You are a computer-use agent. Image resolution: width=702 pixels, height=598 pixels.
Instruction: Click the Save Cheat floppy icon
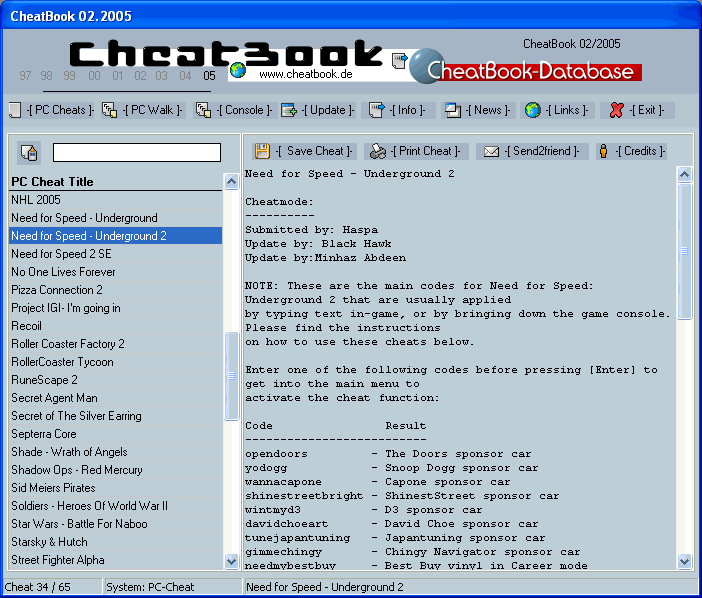262,151
